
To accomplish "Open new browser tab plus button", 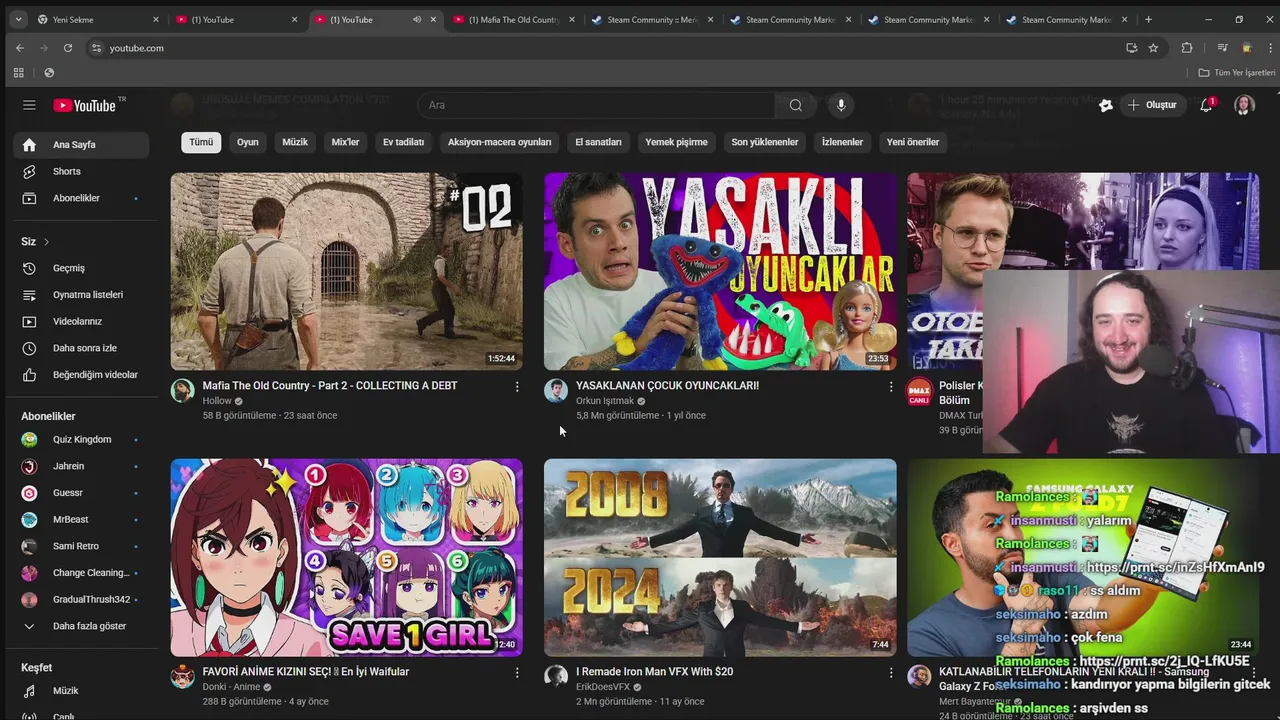I will 1148,20.
